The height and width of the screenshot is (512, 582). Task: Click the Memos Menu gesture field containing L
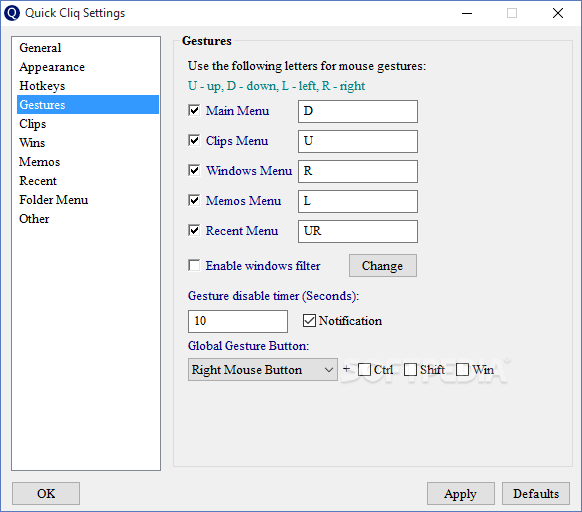[x=358, y=201]
